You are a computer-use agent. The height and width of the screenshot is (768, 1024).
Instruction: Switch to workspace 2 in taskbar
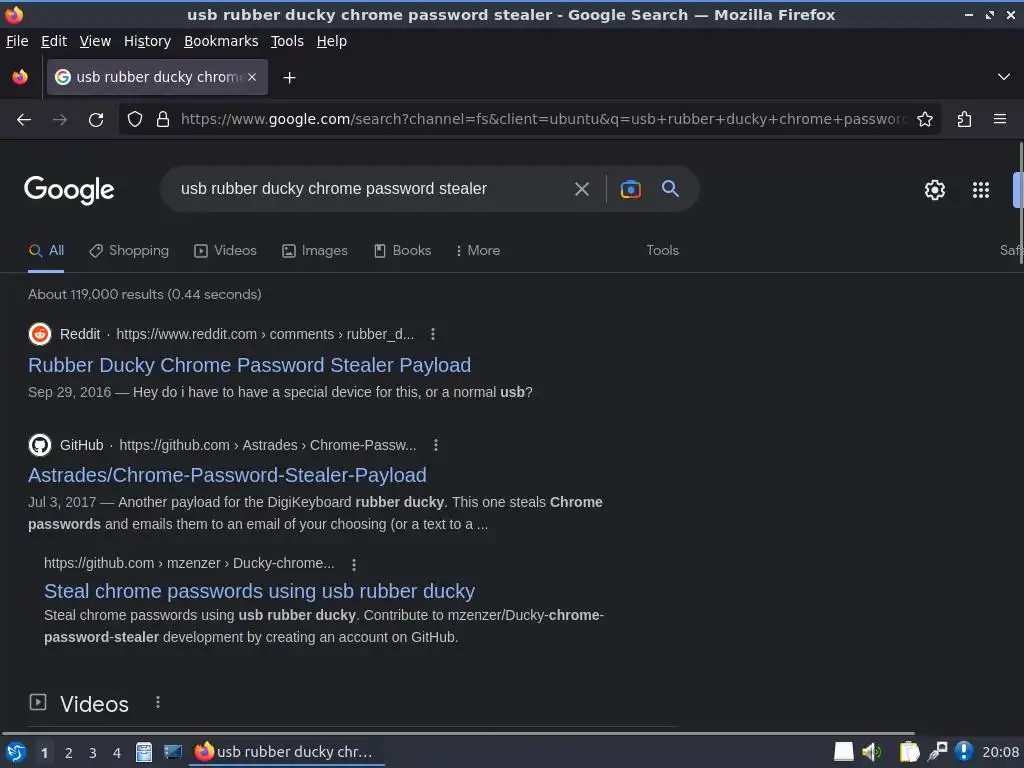[x=69, y=753]
